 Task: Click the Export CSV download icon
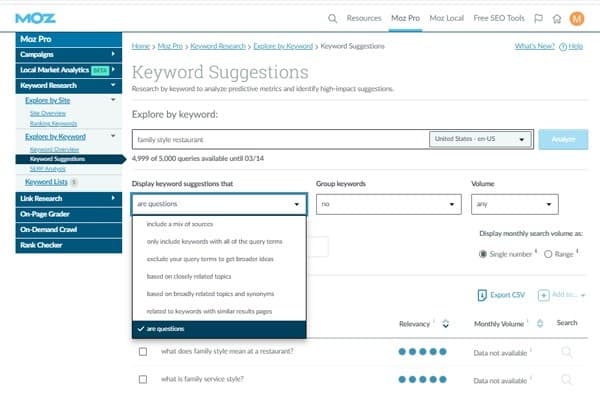[482, 295]
